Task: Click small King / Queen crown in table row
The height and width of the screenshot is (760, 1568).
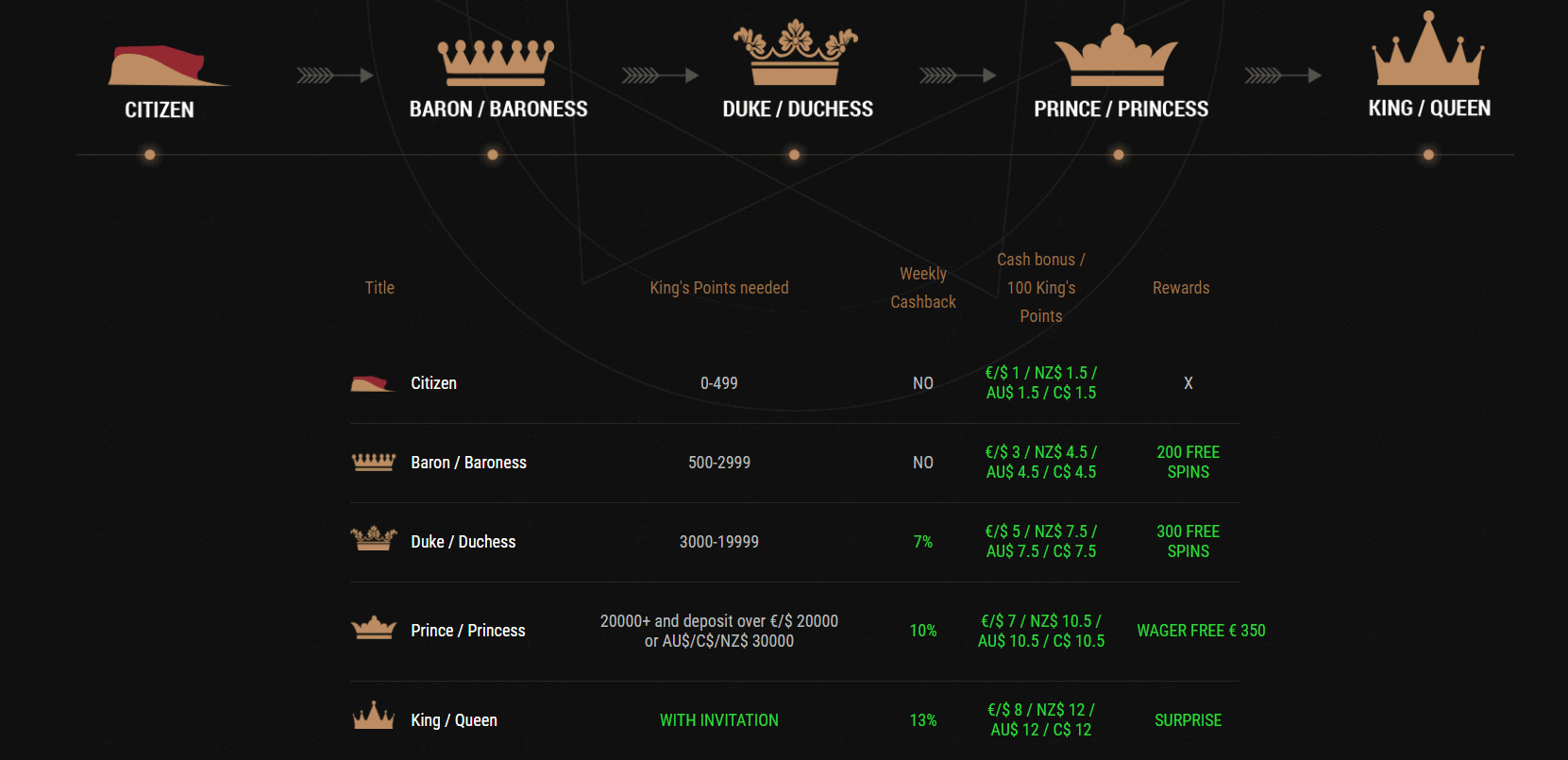Action: 373,716
